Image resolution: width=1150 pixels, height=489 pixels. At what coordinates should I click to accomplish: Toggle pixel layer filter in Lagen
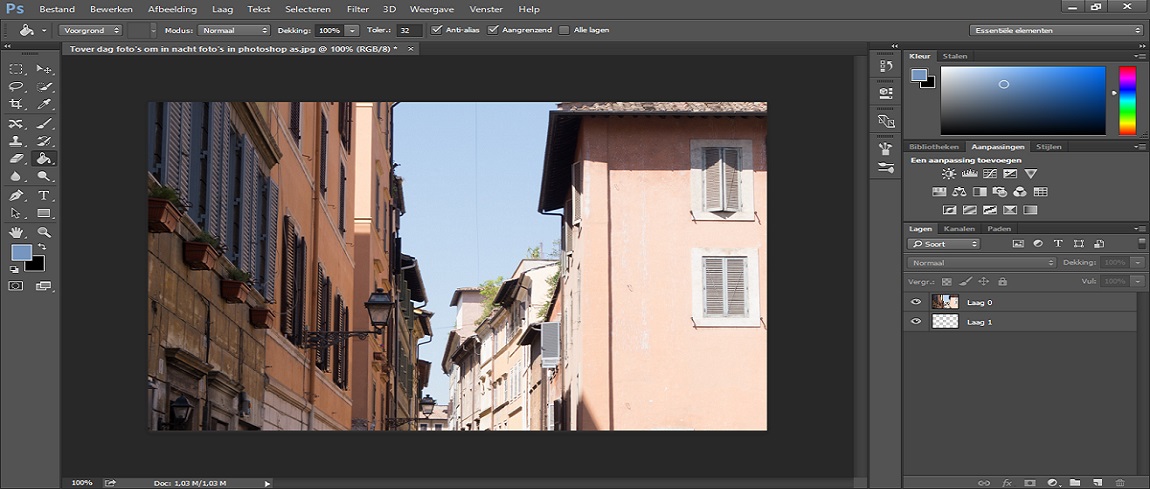coord(1017,243)
